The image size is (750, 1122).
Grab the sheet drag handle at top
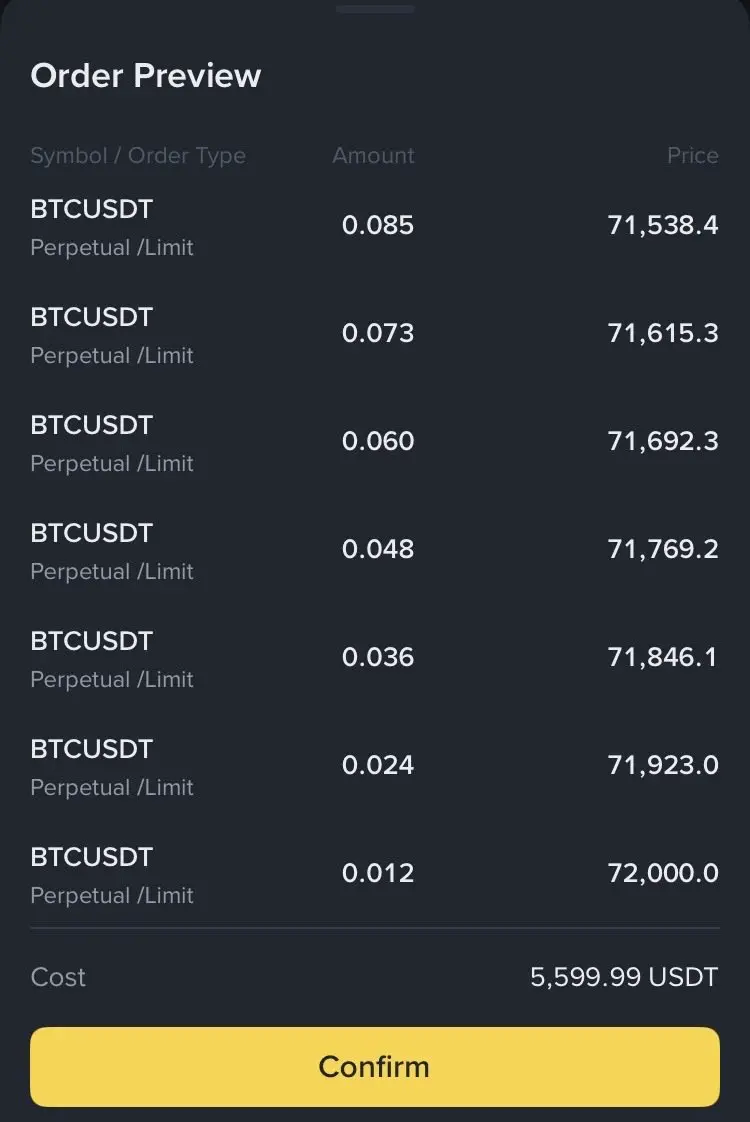(x=375, y=9)
